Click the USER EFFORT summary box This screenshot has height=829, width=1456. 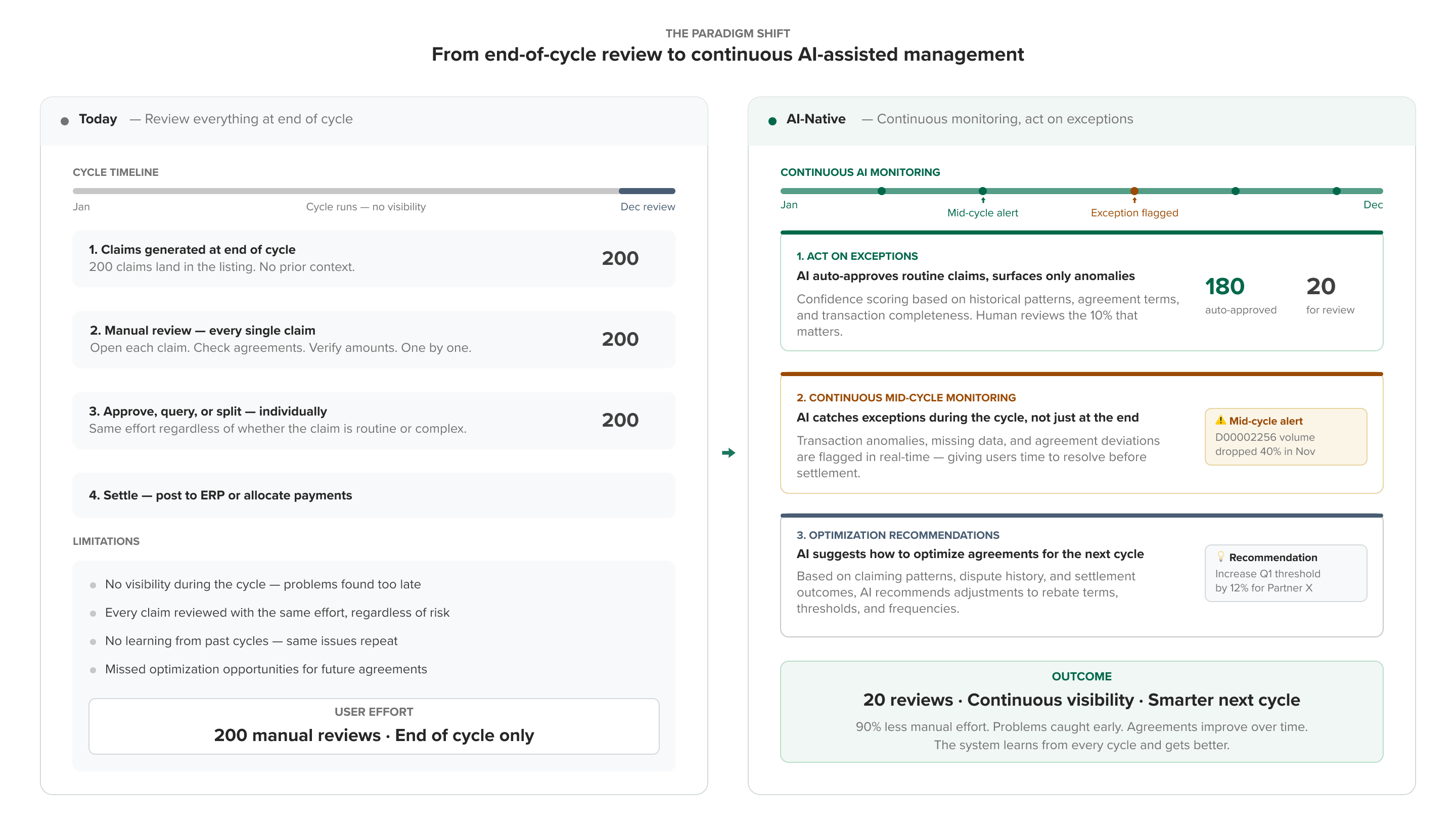(374, 725)
